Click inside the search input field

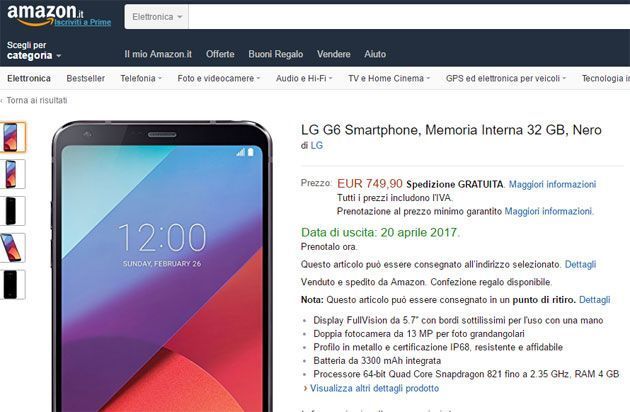coord(409,17)
